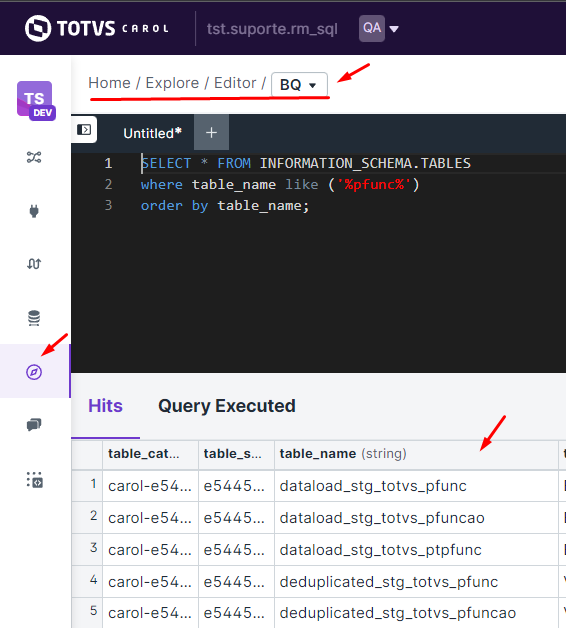Switch to the Hits tab
566x628 pixels.
click(105, 406)
